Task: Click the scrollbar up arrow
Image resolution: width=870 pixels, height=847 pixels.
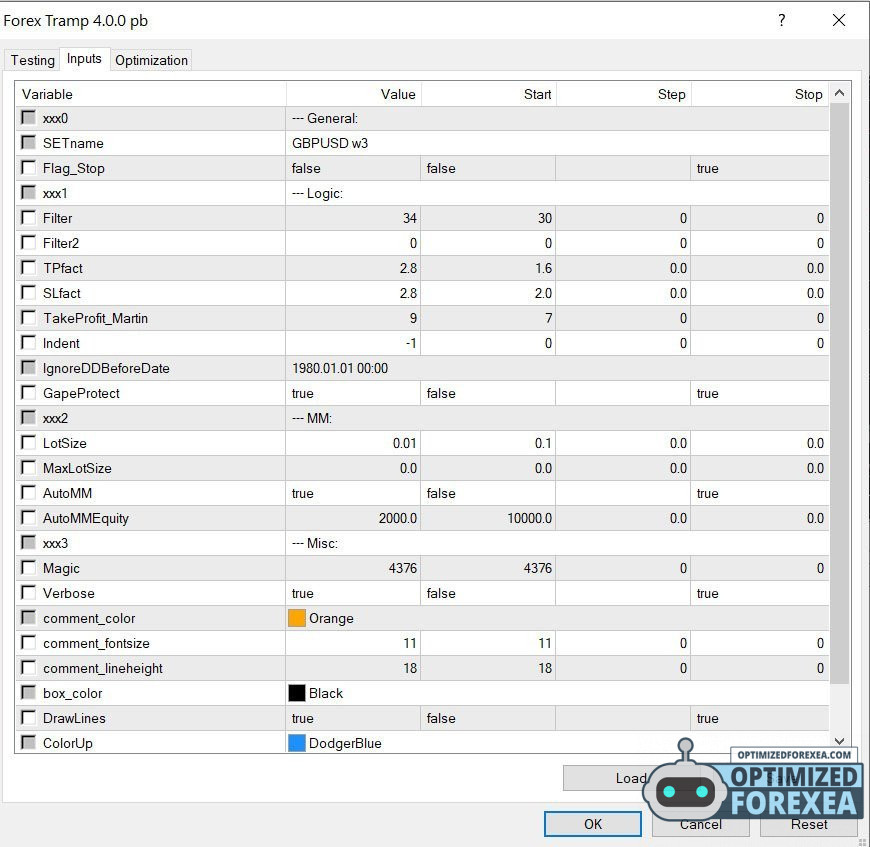Action: 839,93
